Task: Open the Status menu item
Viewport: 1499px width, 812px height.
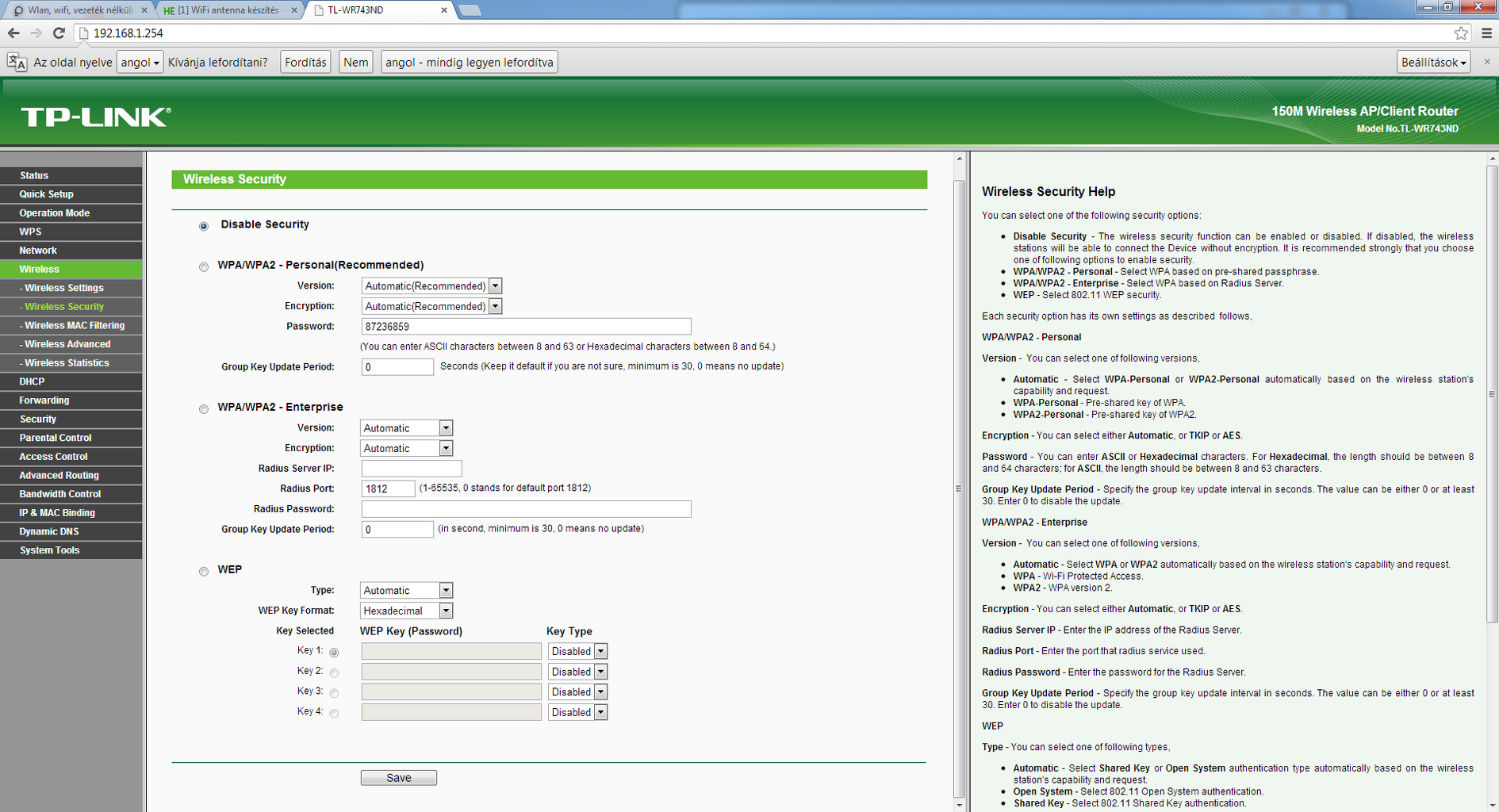Action: coord(71,175)
